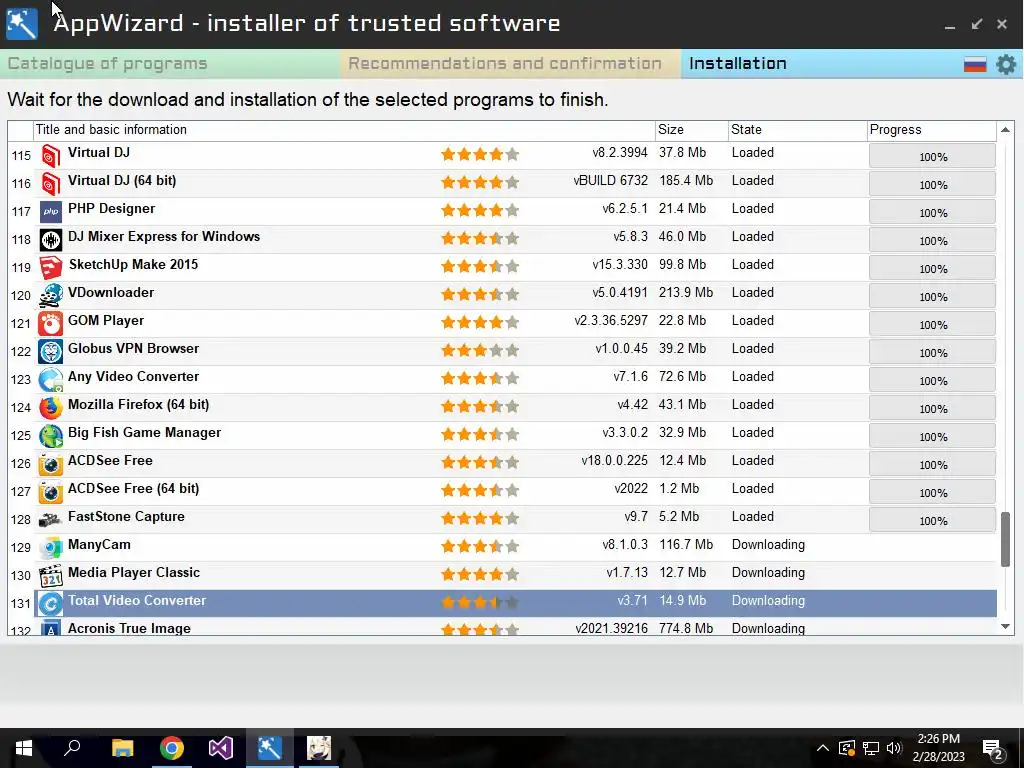
Task: Click row number 118
Action: pos(21,240)
